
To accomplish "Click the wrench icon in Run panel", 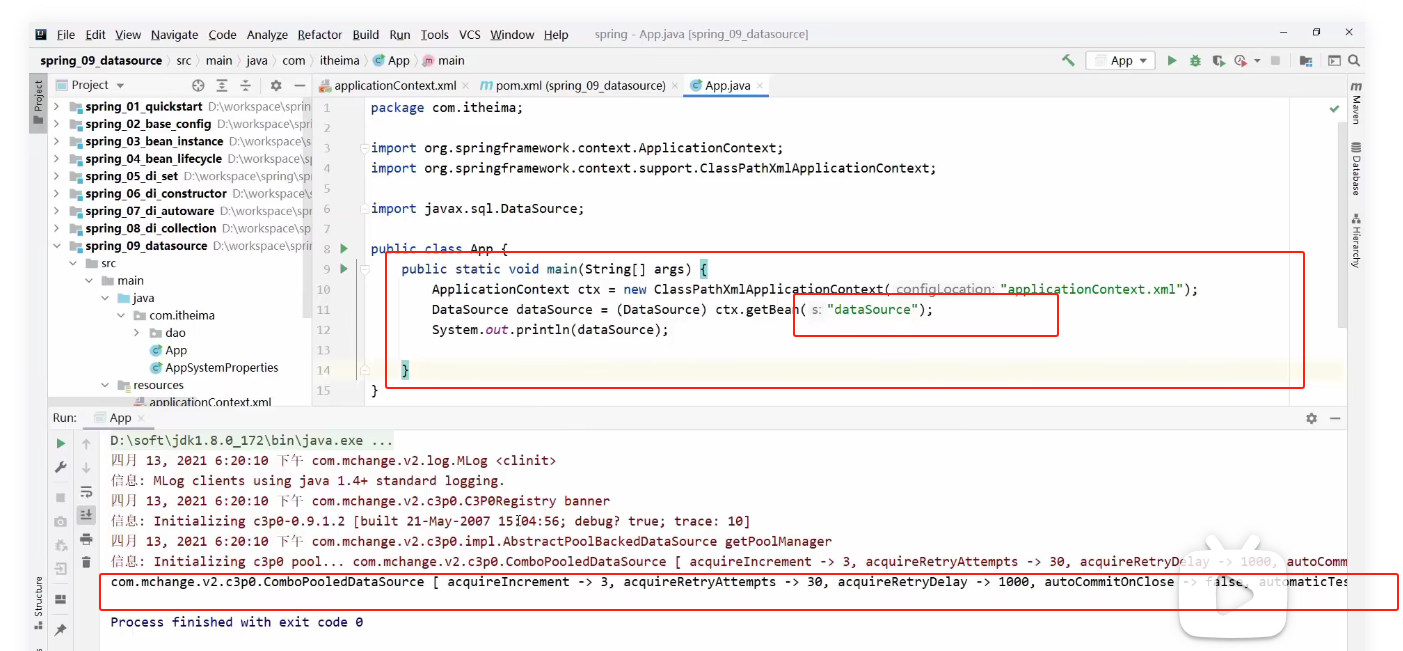I will pos(61,467).
